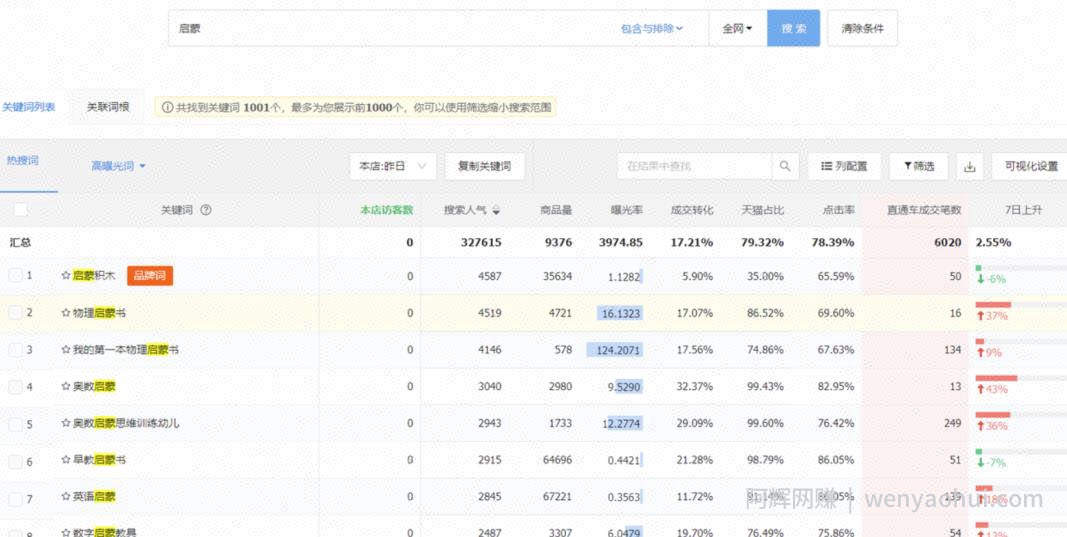Tick the checkbox for row 4
This screenshot has width=1067, height=537.
pos(15,387)
